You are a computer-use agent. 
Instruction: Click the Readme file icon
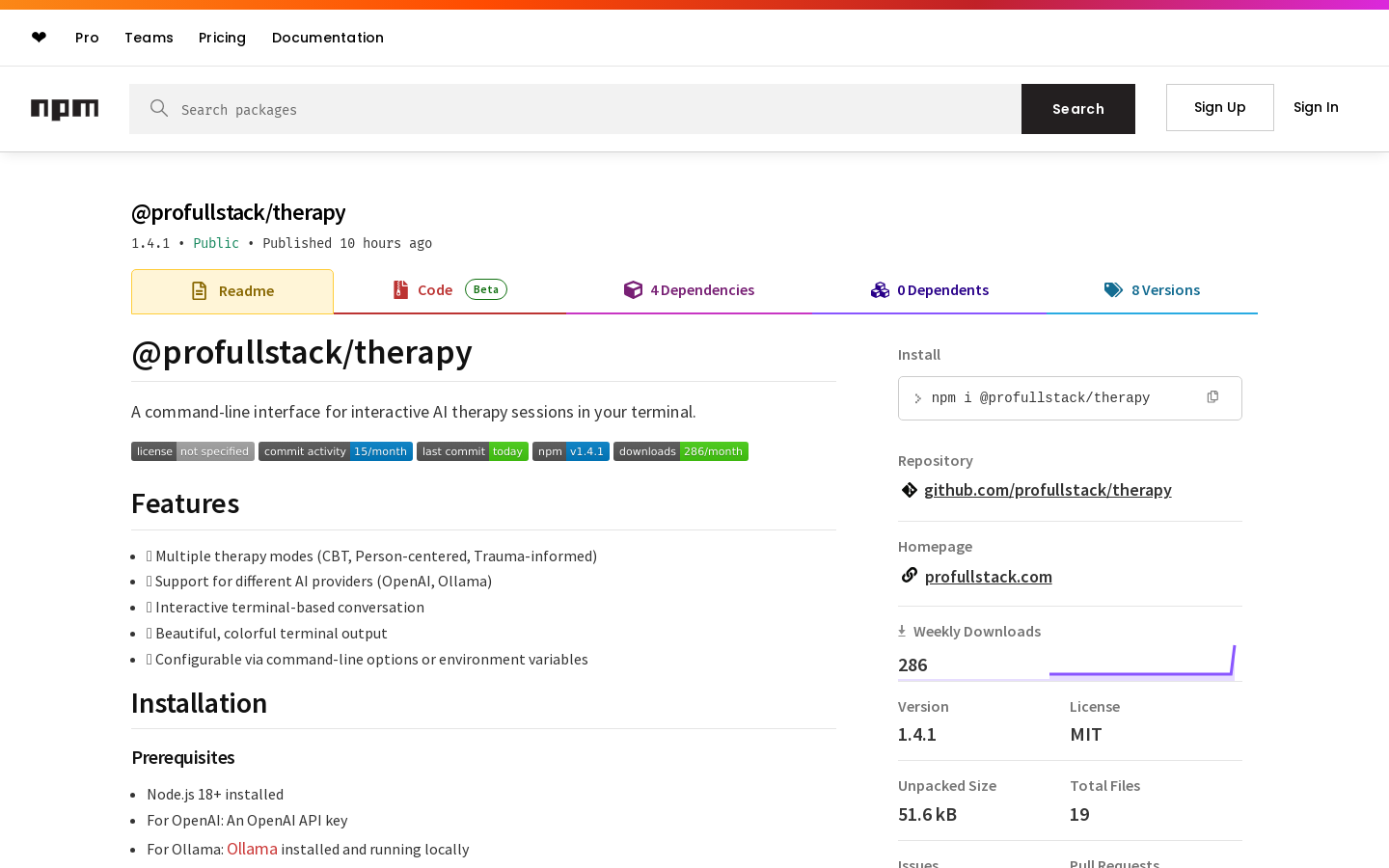coord(199,291)
